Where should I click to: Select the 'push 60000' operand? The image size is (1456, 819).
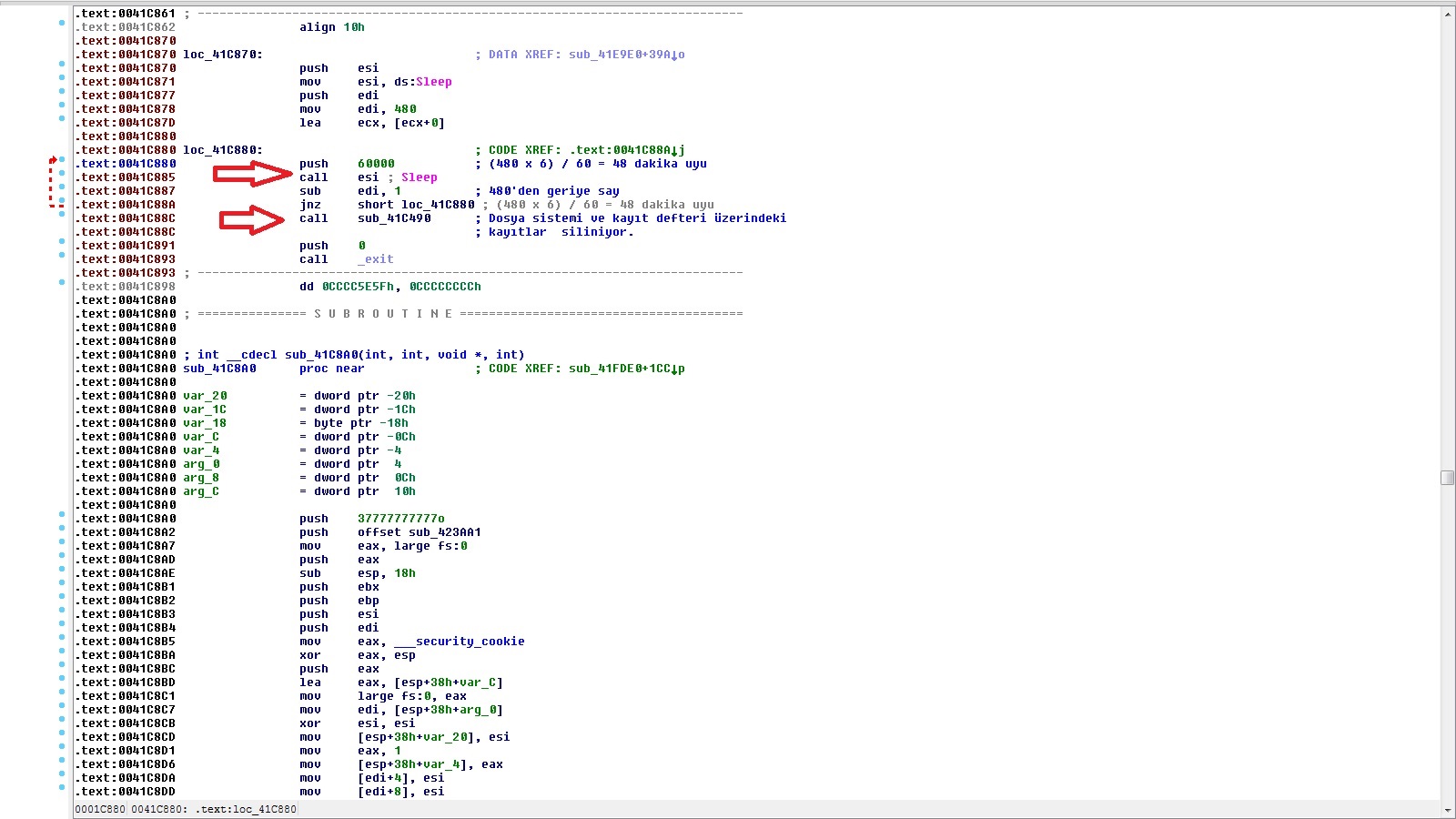(x=376, y=164)
